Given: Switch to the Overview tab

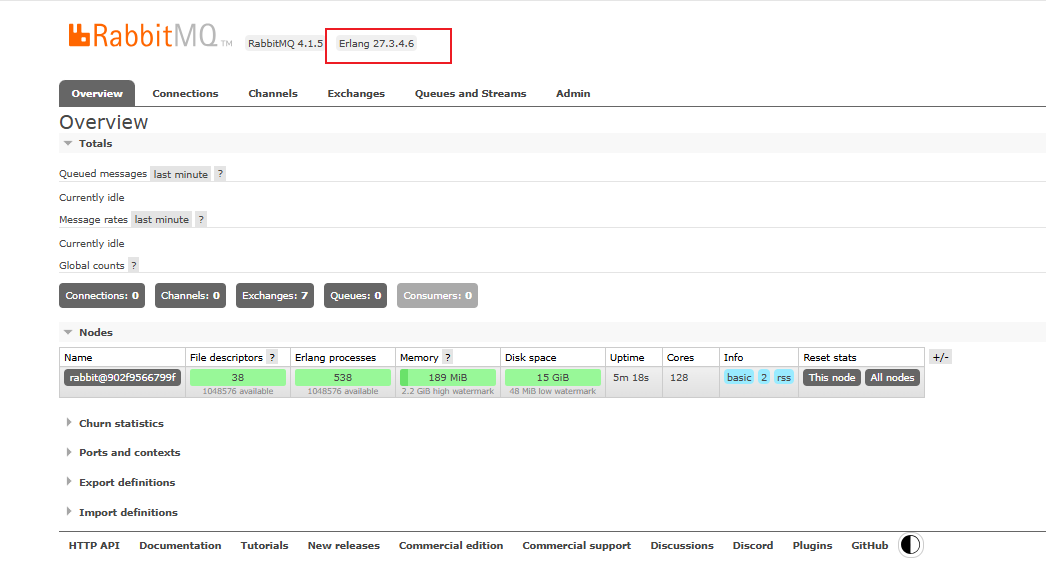Looking at the screenshot, I should click(x=97, y=93).
